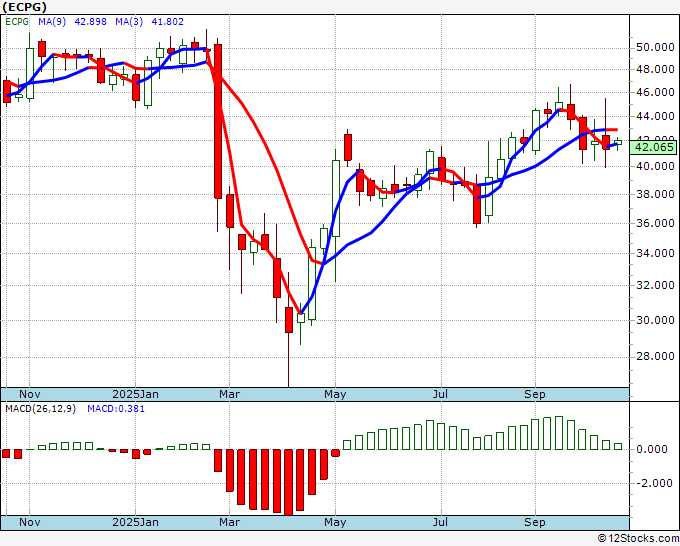Click Nov on the MACD date axis

pos(29,522)
